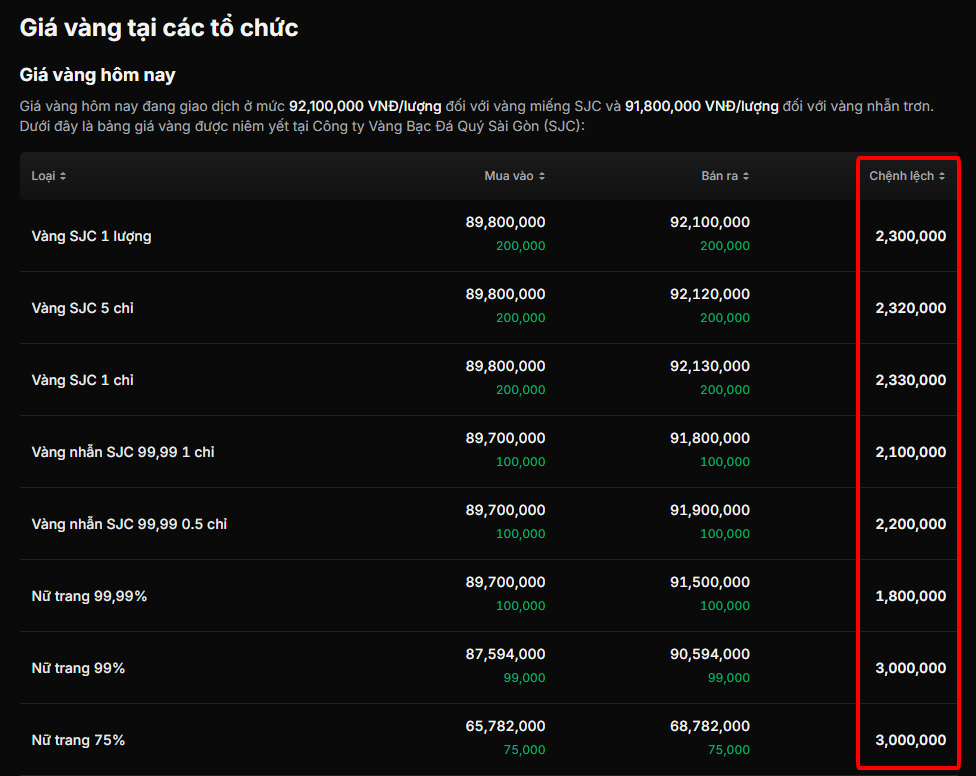The width and height of the screenshot is (976, 776).
Task: Click the sort arrows icon beside Mua vào
Action: tap(542, 177)
